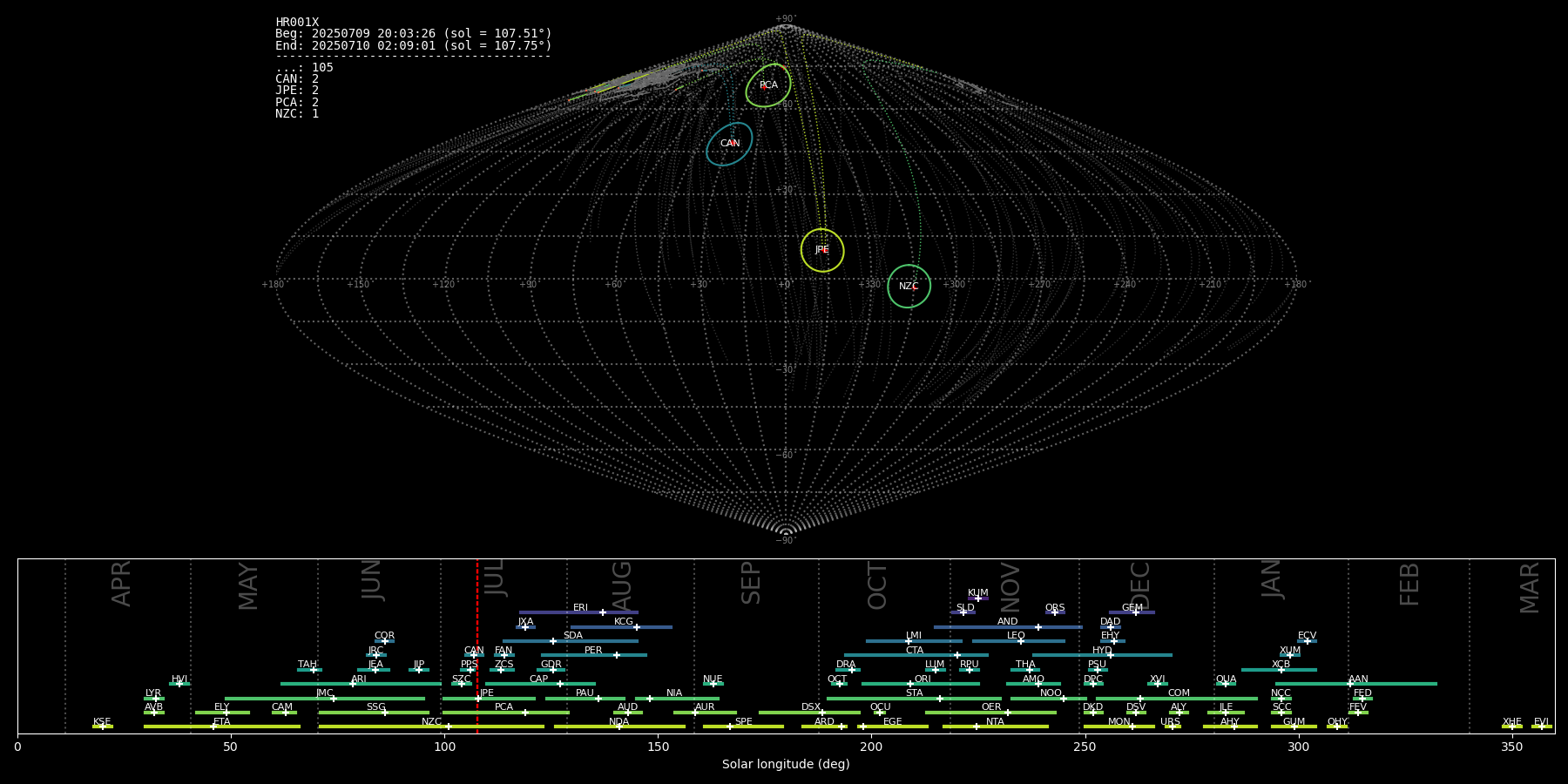Click the HYD shower bar in timeline
The height and width of the screenshot is (784, 1568).
click(1102, 655)
